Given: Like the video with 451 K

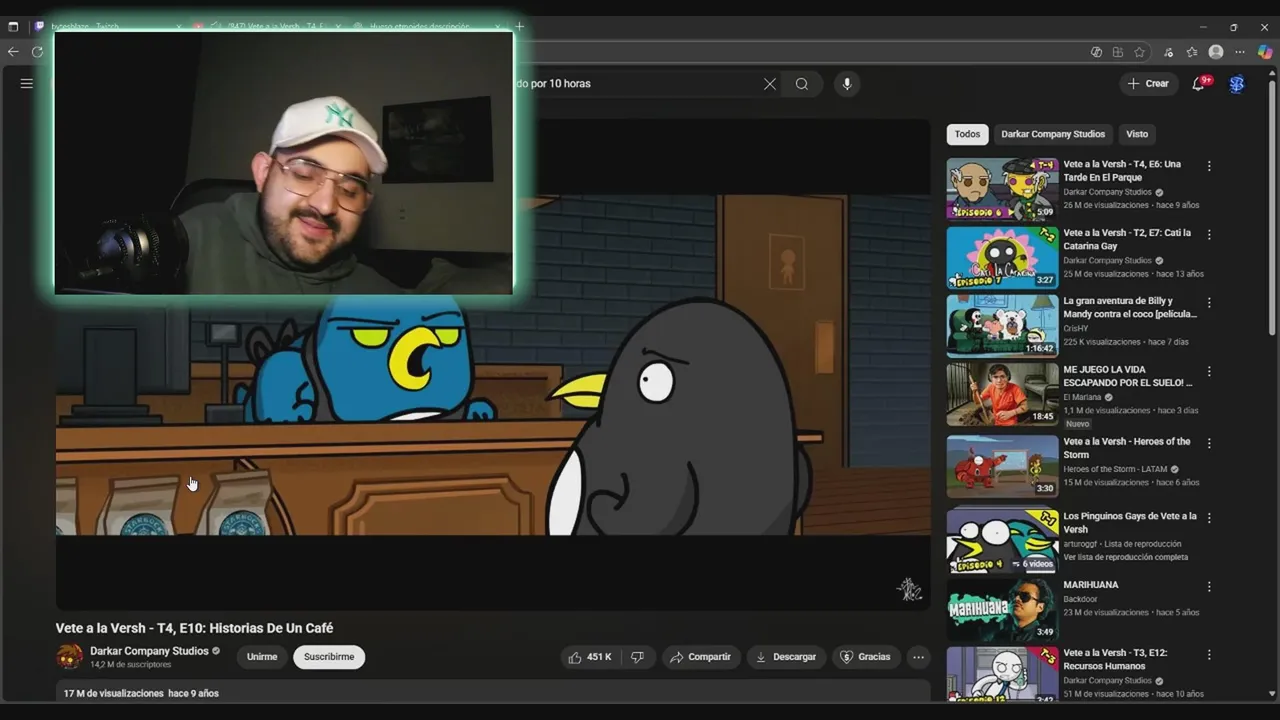Looking at the screenshot, I should (589, 657).
